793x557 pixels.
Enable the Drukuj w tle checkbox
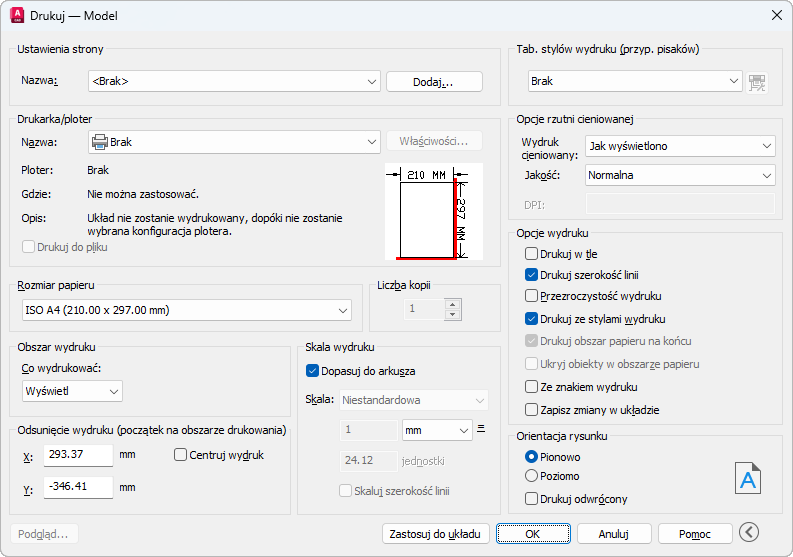532,254
